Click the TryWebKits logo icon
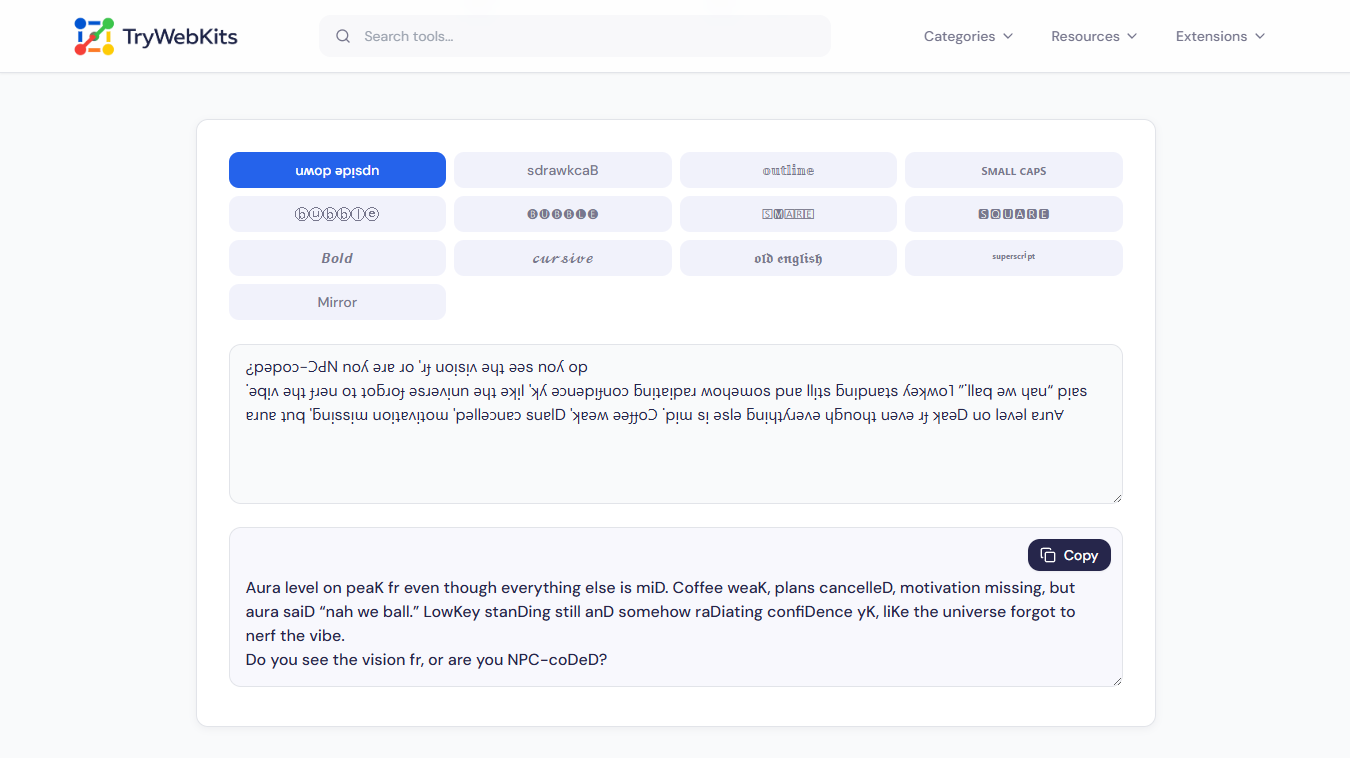 [94, 36]
